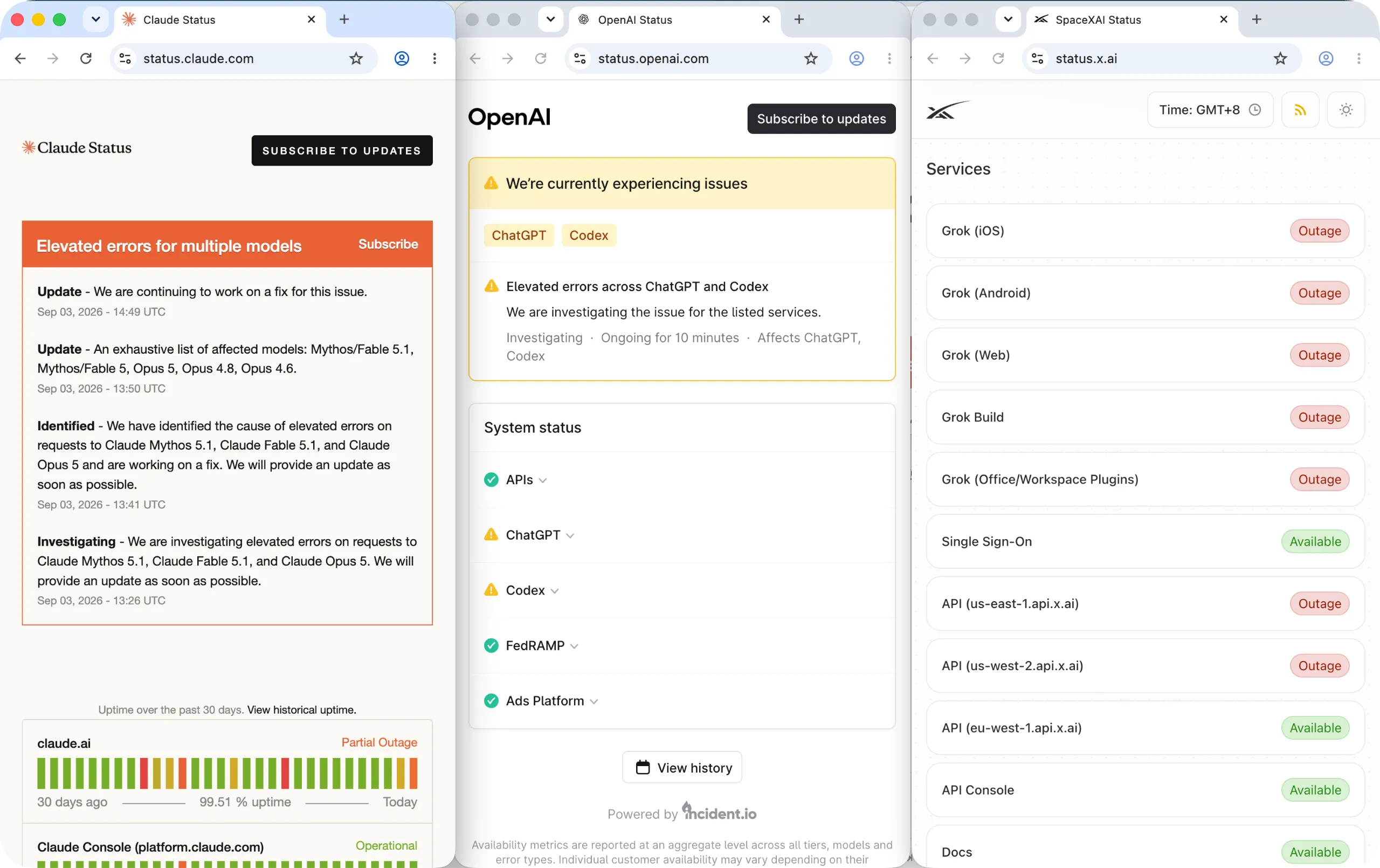The width and height of the screenshot is (1380, 868).
Task: Go forward in the Claude Status window
Action: click(53, 58)
